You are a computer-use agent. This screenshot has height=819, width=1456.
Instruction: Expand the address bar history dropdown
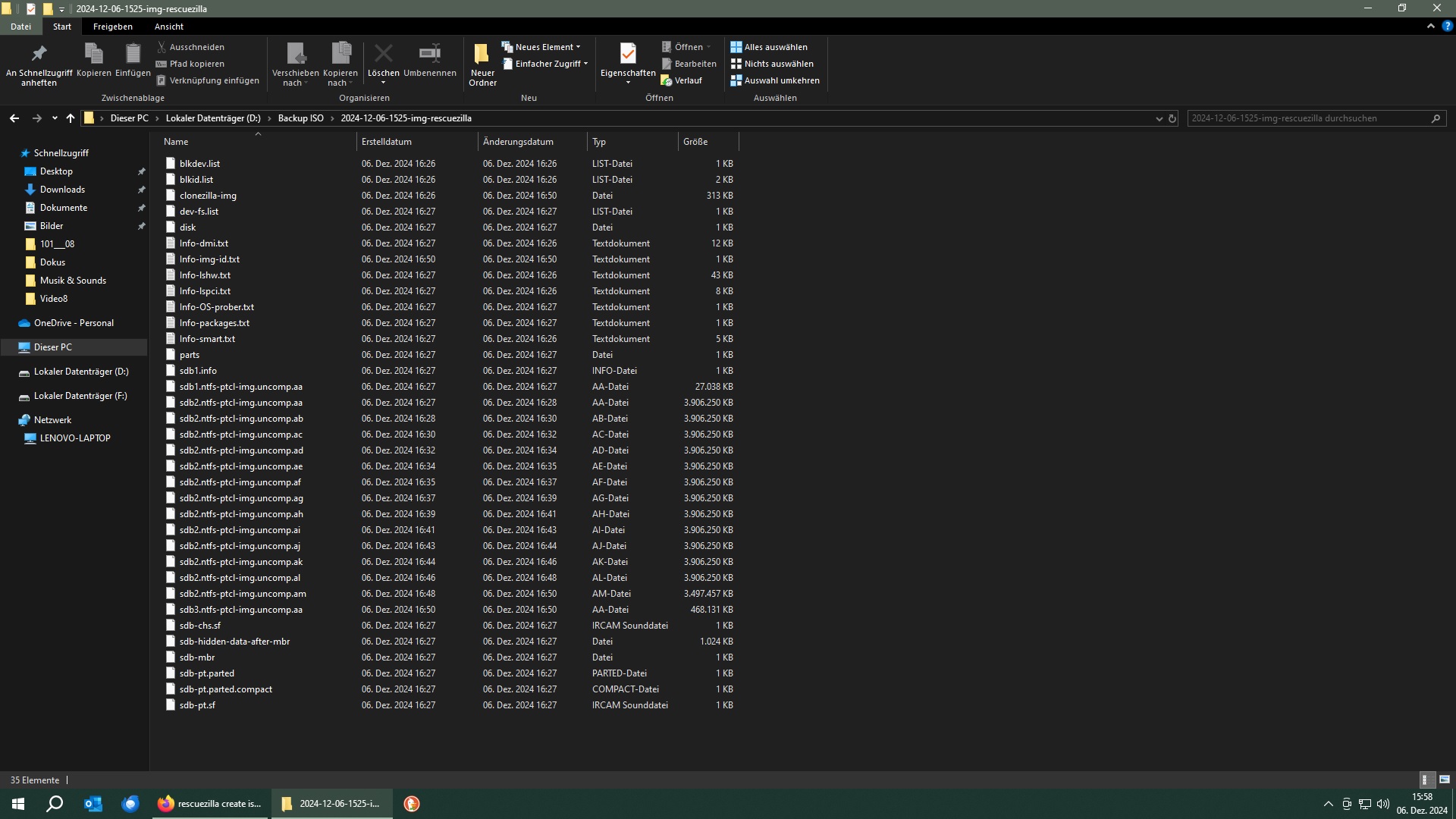click(x=1159, y=118)
